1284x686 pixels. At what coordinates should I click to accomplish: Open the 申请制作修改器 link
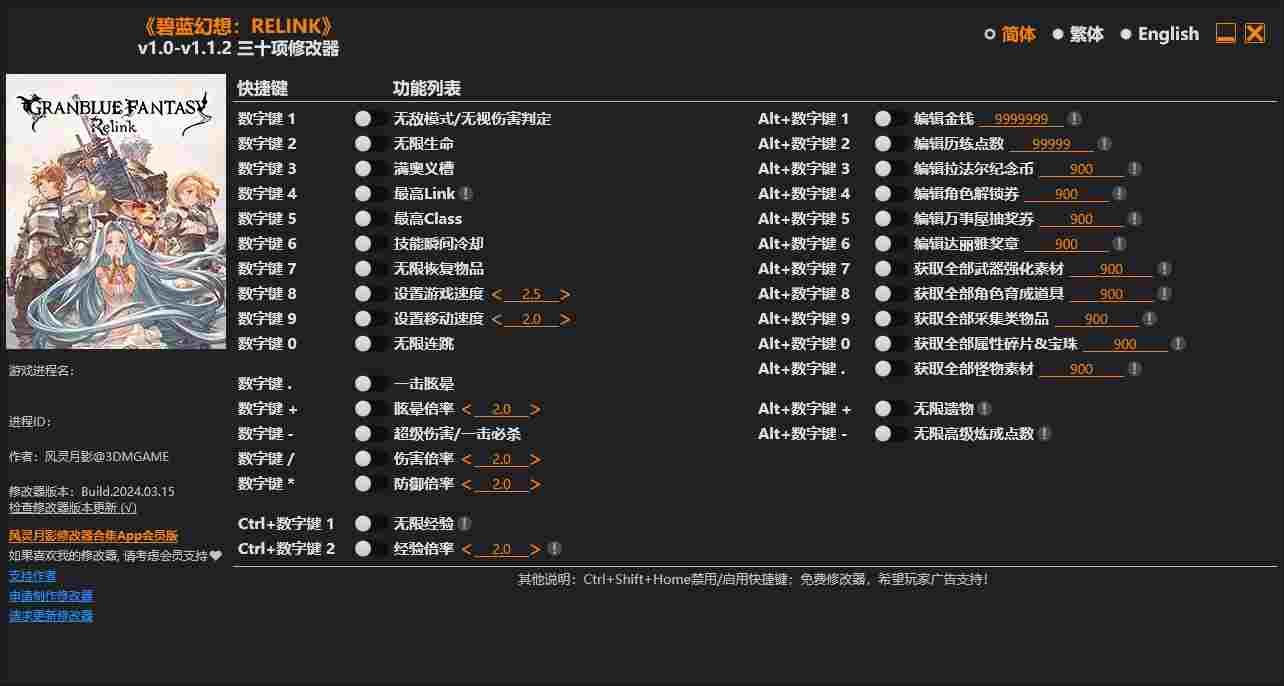51,596
